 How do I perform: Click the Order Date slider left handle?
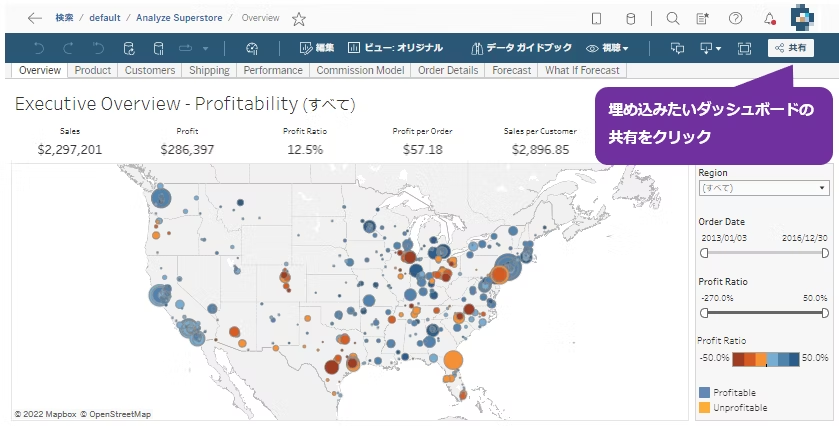point(704,253)
